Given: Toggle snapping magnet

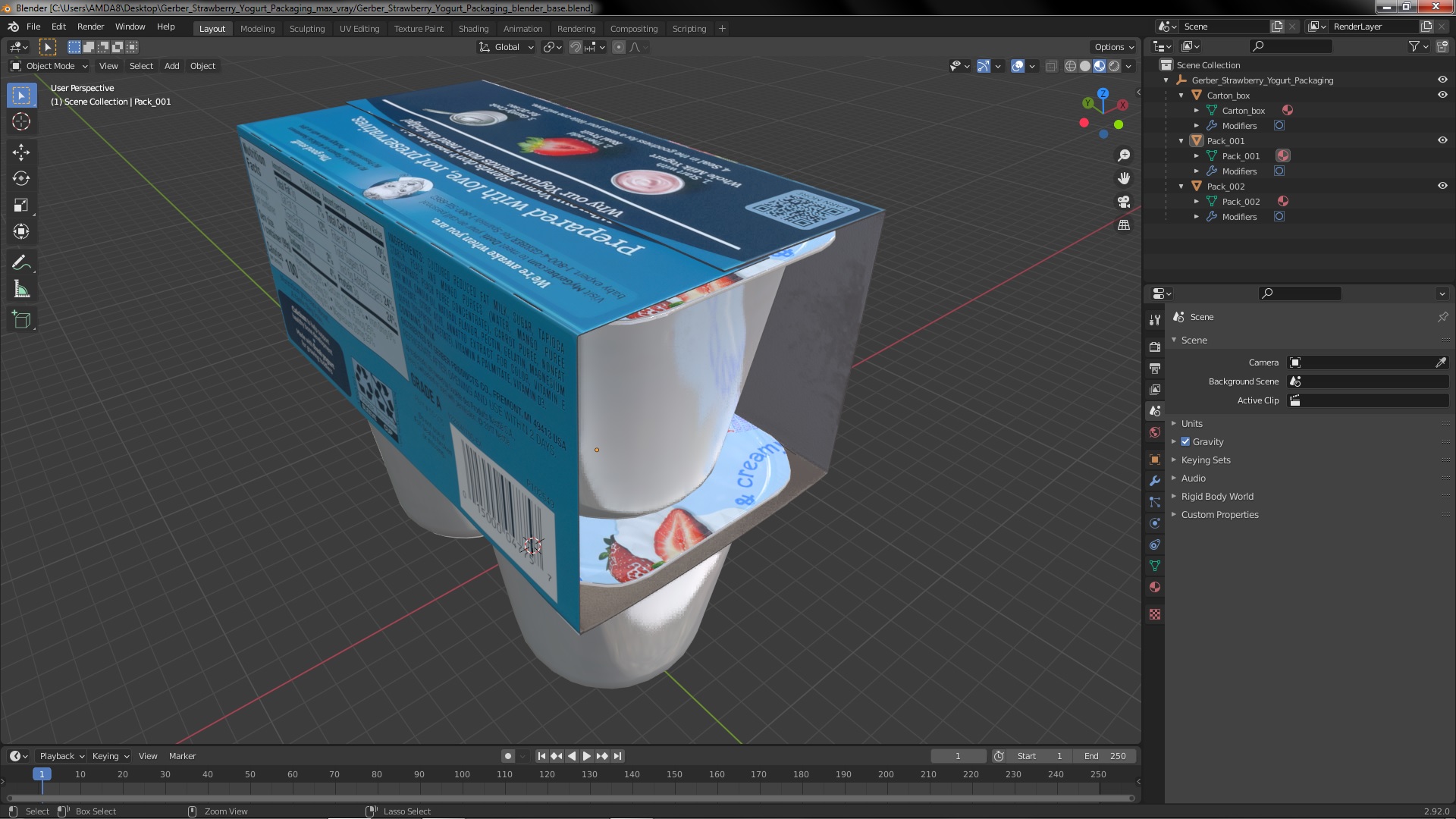Looking at the screenshot, I should tap(576, 47).
